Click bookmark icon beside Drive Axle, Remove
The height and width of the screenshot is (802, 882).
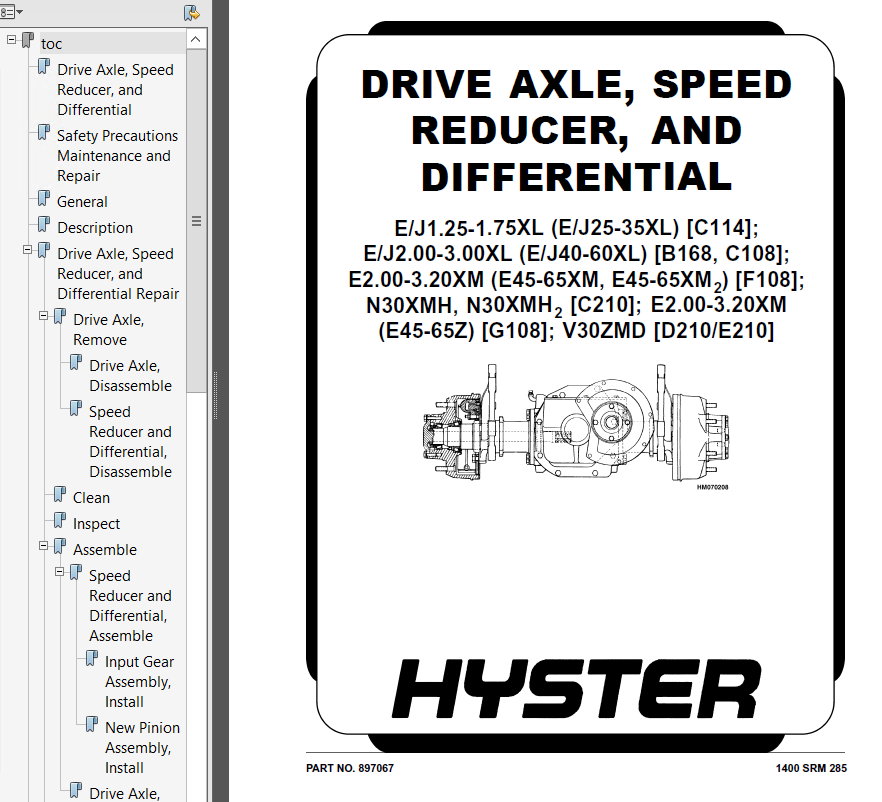60,316
